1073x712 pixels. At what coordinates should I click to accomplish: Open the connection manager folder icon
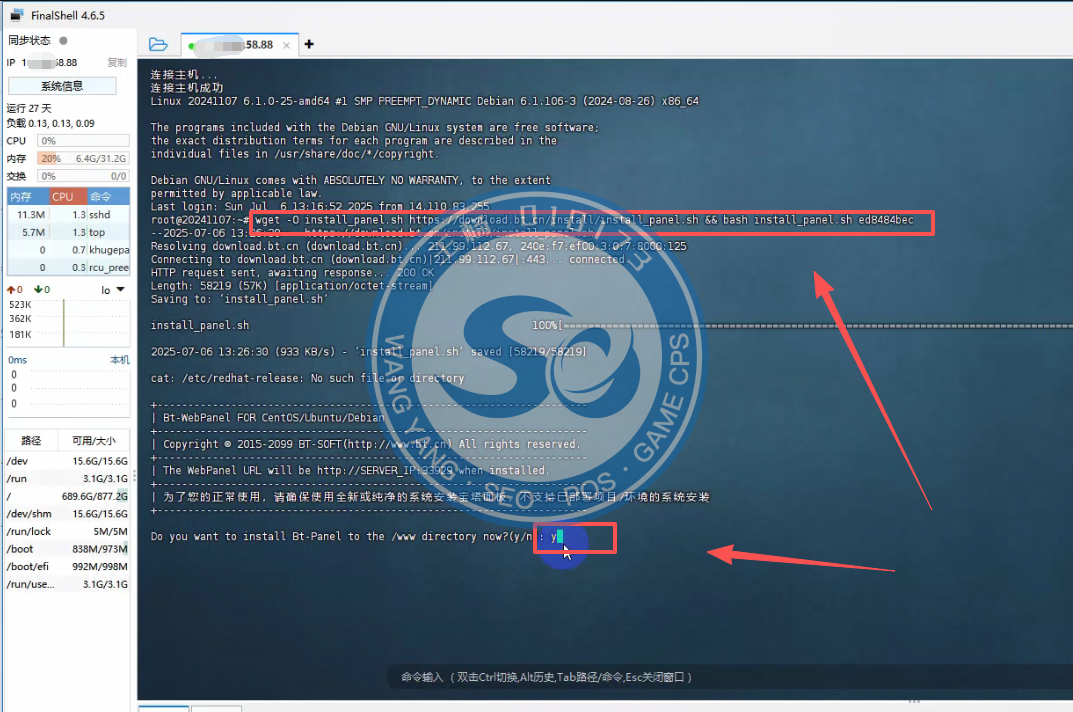coord(158,44)
